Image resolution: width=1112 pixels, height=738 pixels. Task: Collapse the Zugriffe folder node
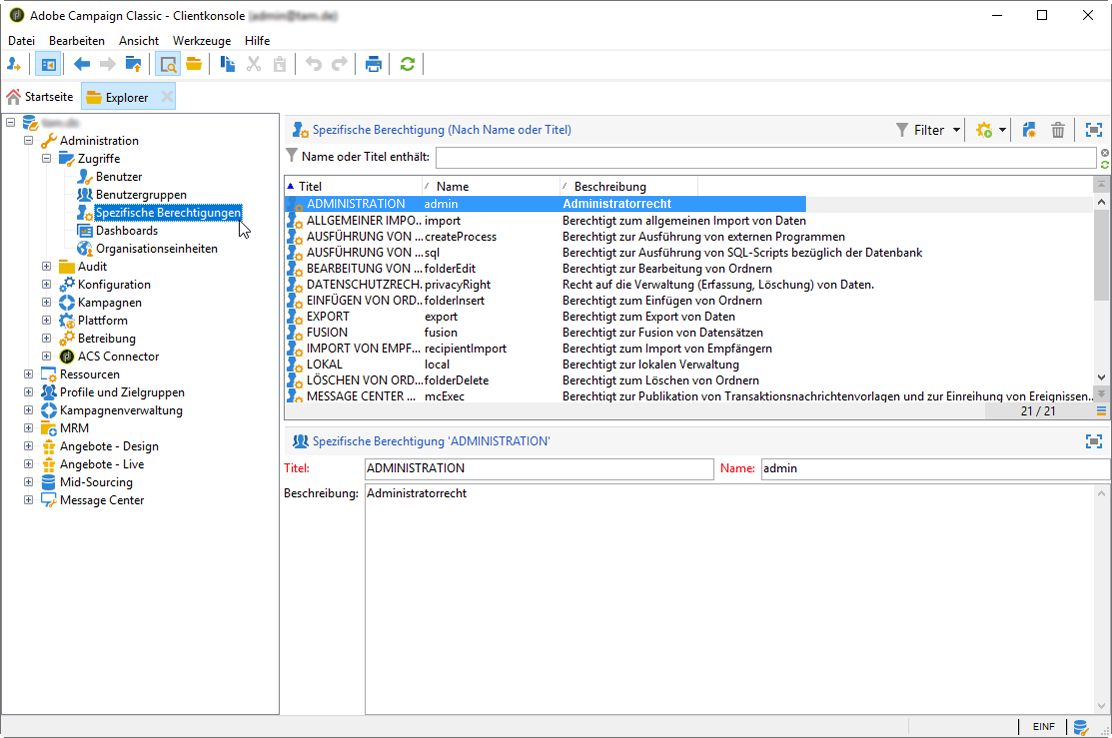coord(46,158)
